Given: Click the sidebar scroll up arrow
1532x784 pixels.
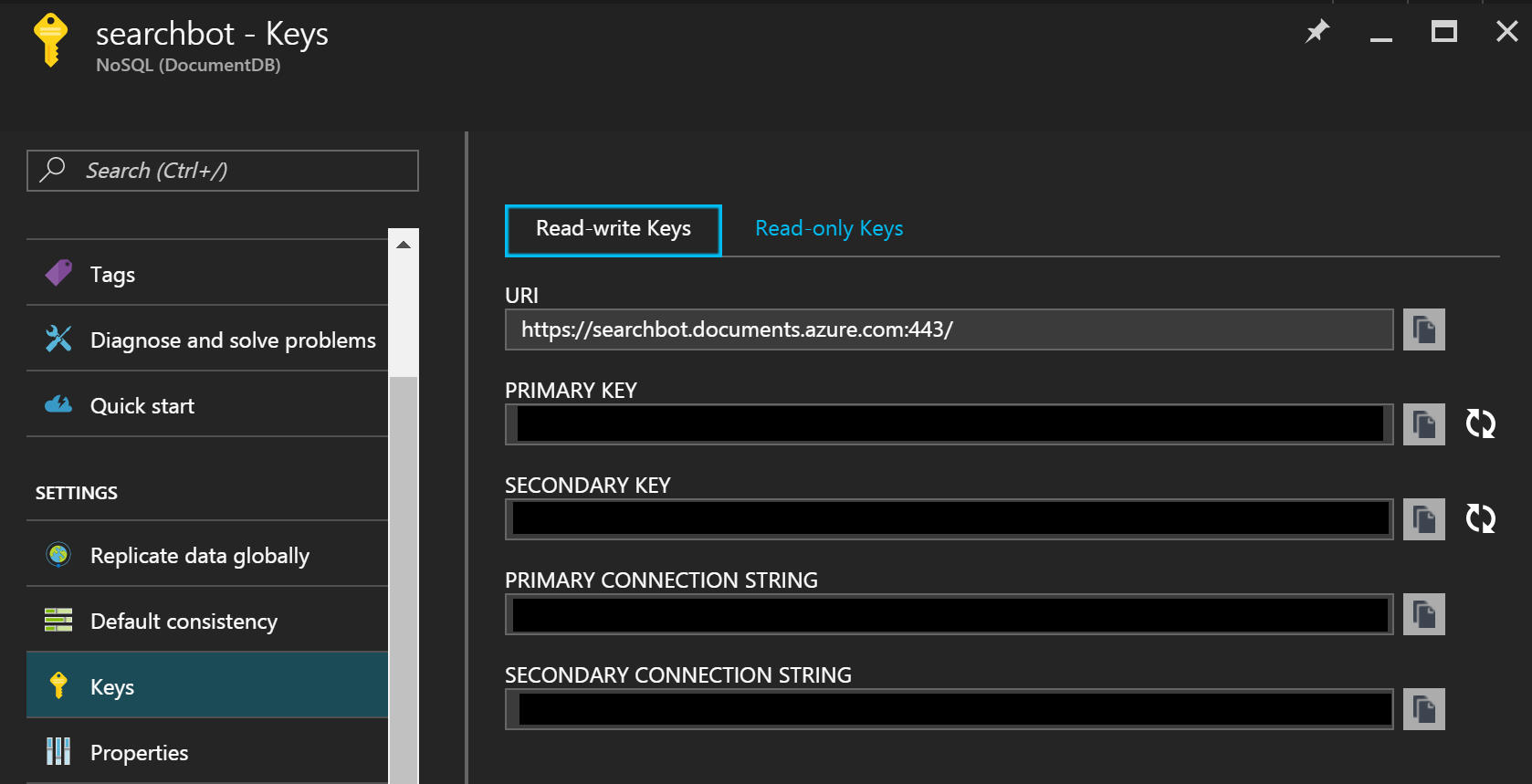Looking at the screenshot, I should click(404, 245).
